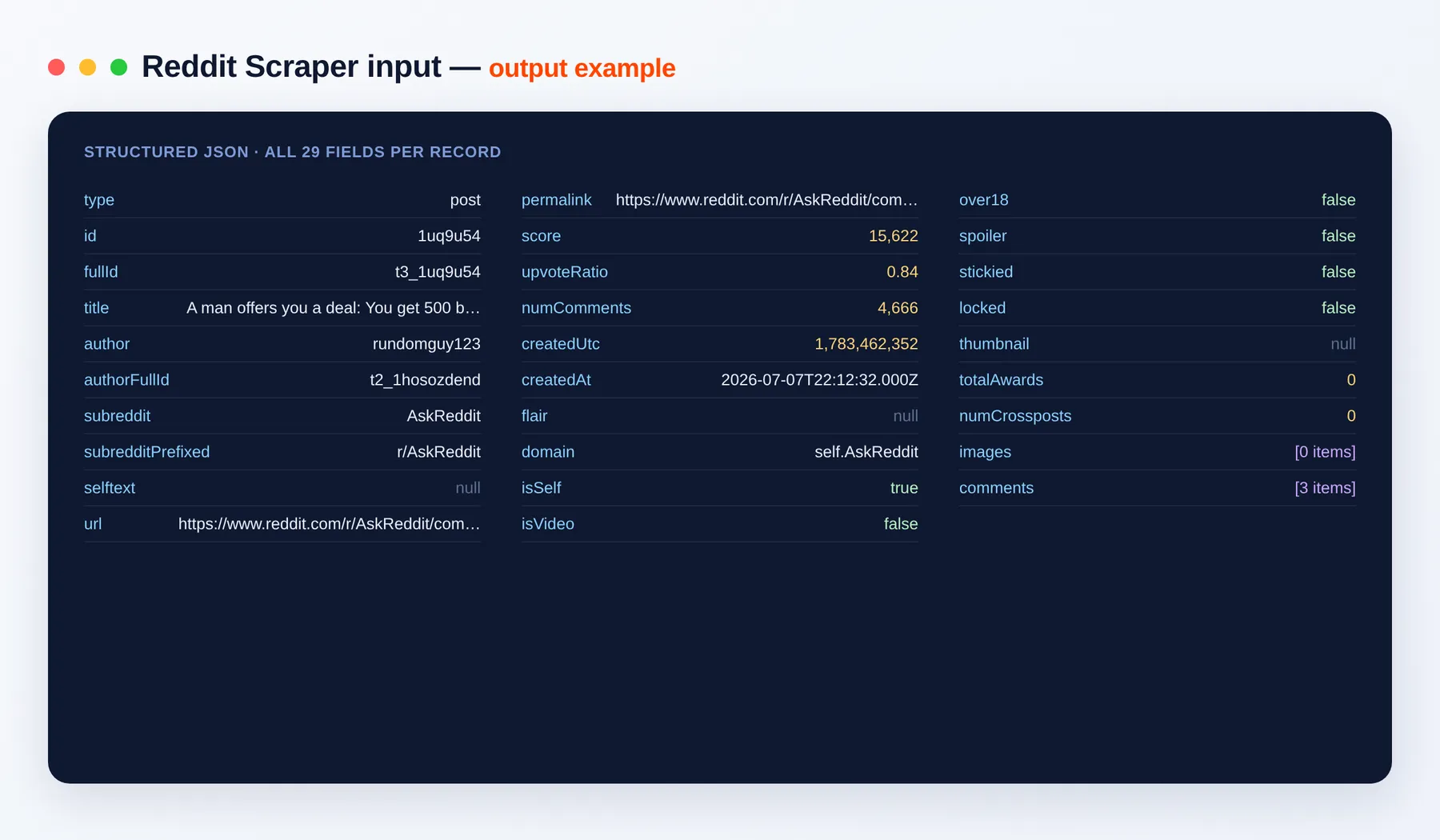Select the id value '1uq9u54'

[449, 236]
